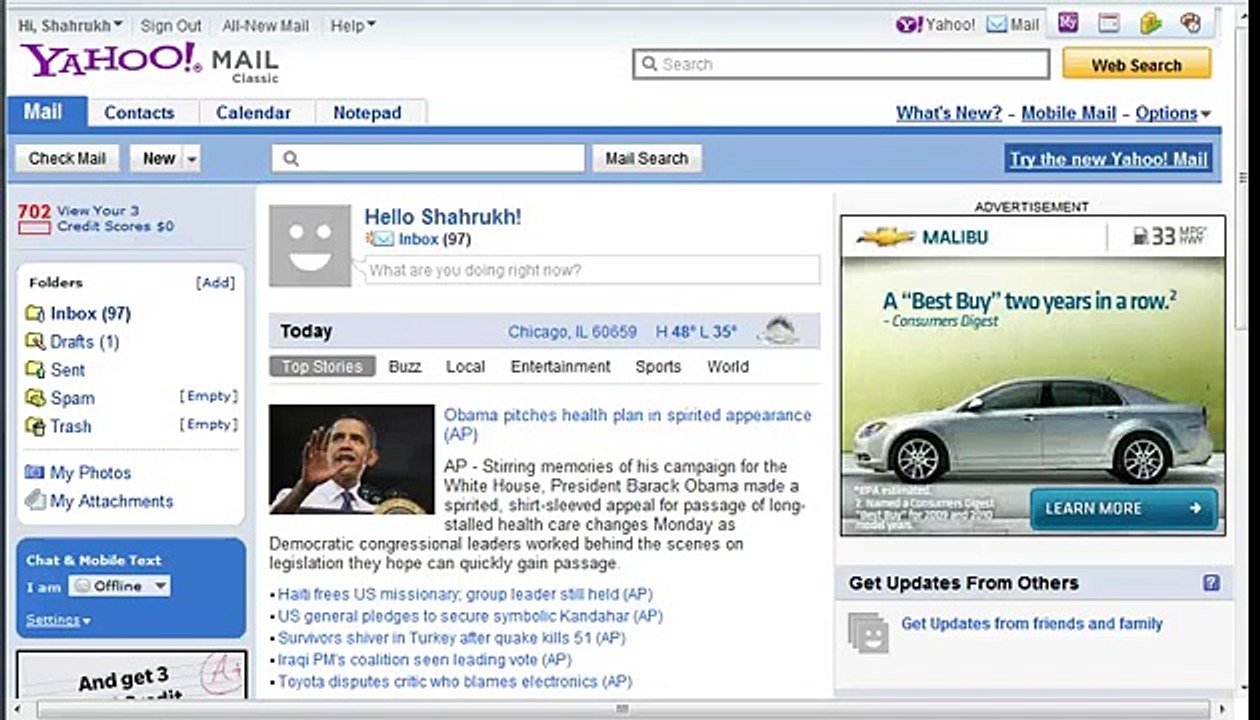Select the Local news tab
1260x720 pixels.
[465, 367]
